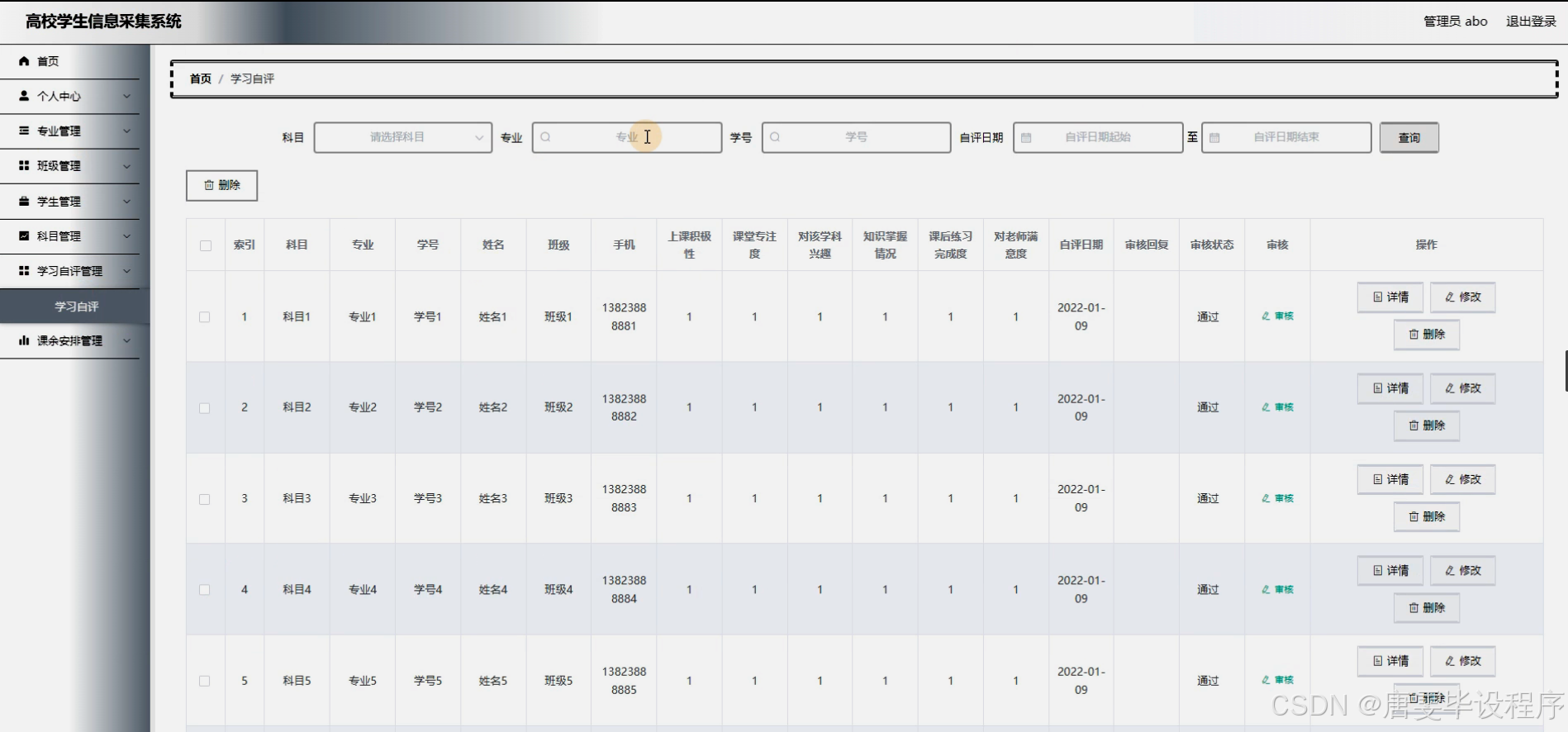Check the checkbox for row 科目1
Screen dimensions: 1568x732
(x=205, y=317)
